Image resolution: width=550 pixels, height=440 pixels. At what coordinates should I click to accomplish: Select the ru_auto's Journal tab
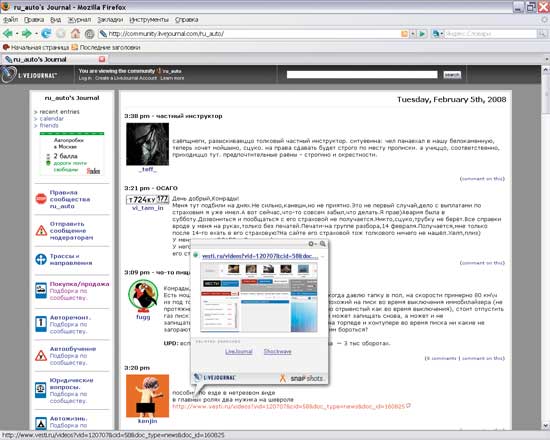click(x=54, y=59)
